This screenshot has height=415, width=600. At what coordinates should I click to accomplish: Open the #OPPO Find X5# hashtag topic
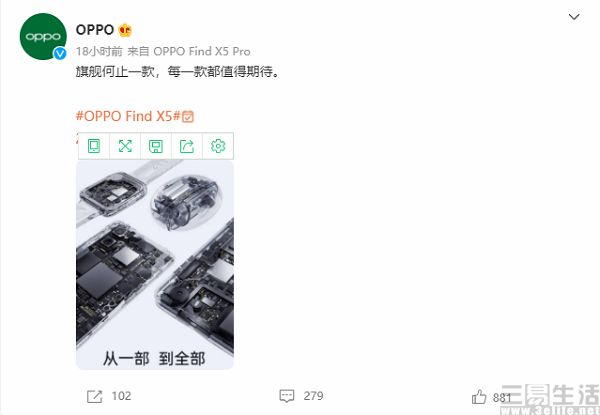(x=128, y=116)
